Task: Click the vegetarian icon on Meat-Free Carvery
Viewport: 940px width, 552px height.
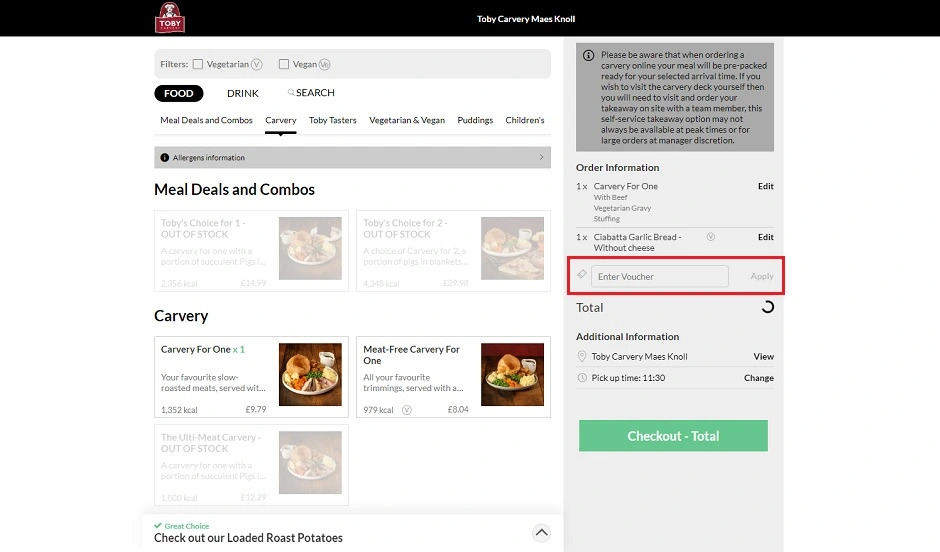Action: click(x=406, y=410)
